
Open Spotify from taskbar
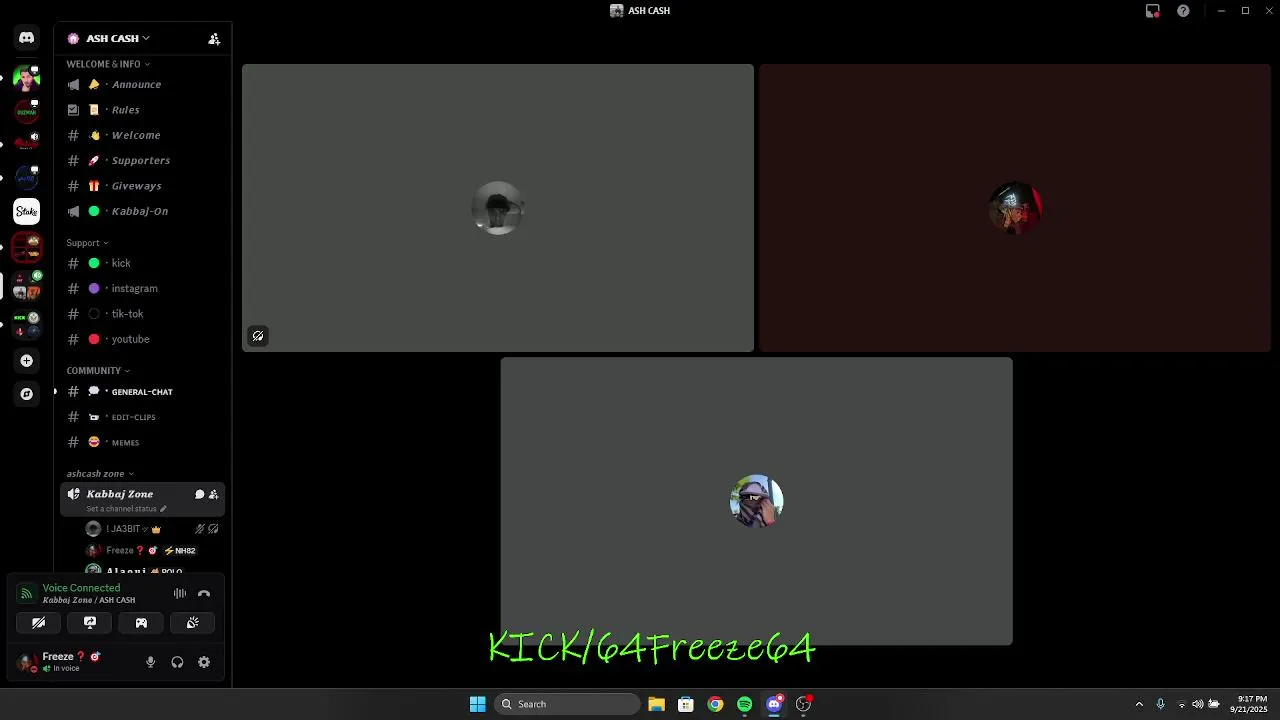click(x=745, y=704)
